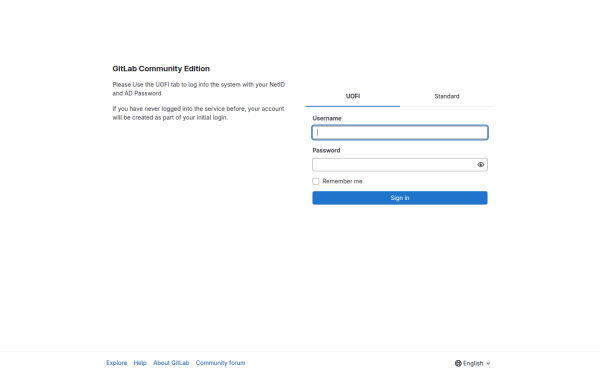Open the Explore footer link
This screenshot has height=375, width=600.
(x=117, y=363)
